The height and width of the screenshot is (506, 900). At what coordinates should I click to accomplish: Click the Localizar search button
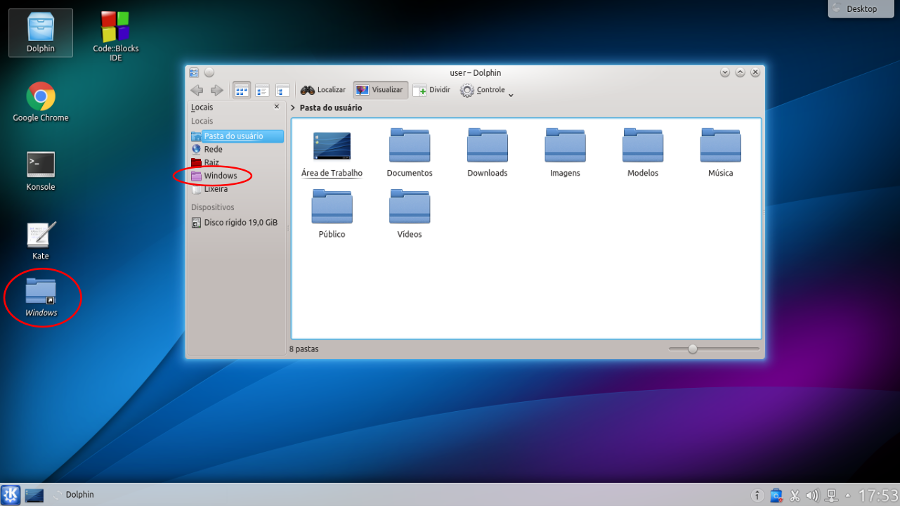pyautogui.click(x=323, y=90)
